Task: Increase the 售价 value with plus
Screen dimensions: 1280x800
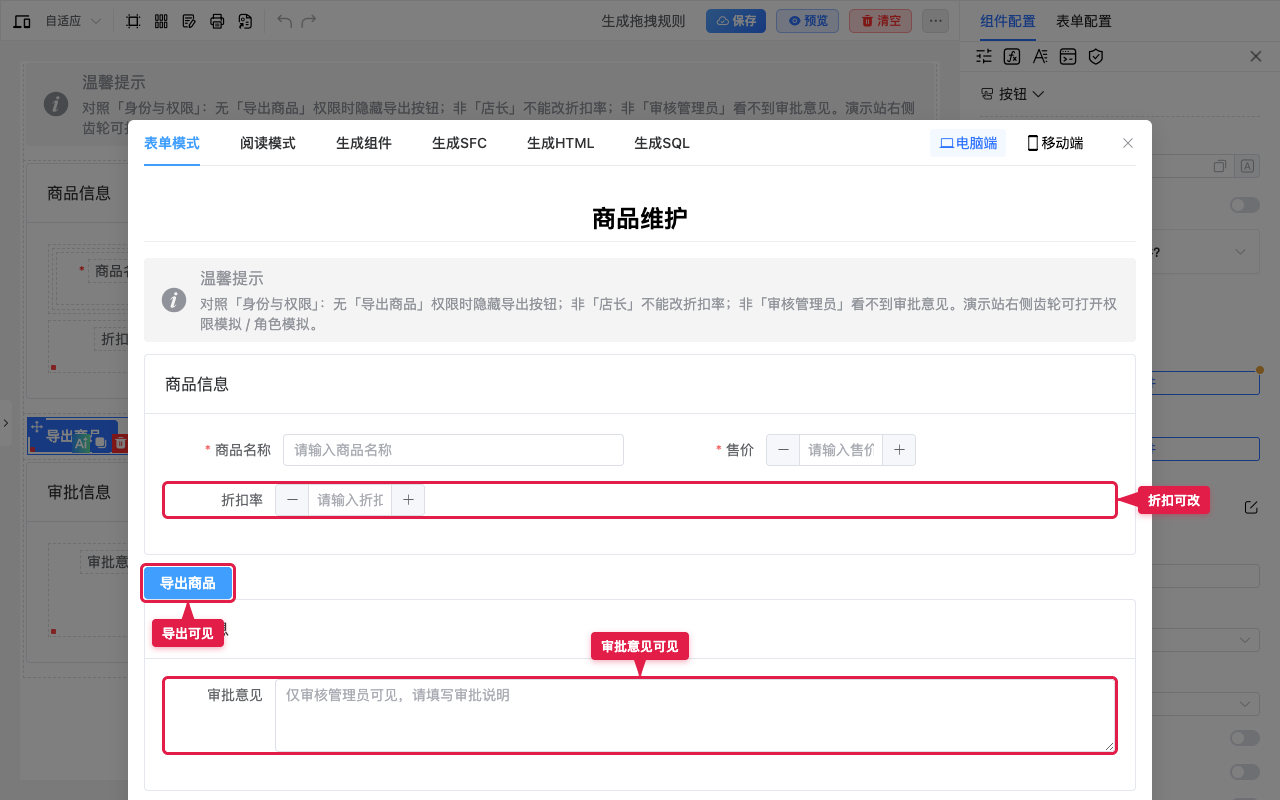Action: [899, 450]
